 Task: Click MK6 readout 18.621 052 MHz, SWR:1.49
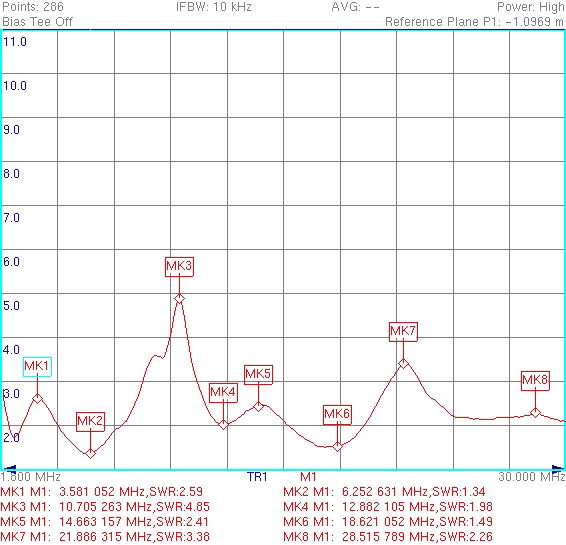click(x=388, y=522)
